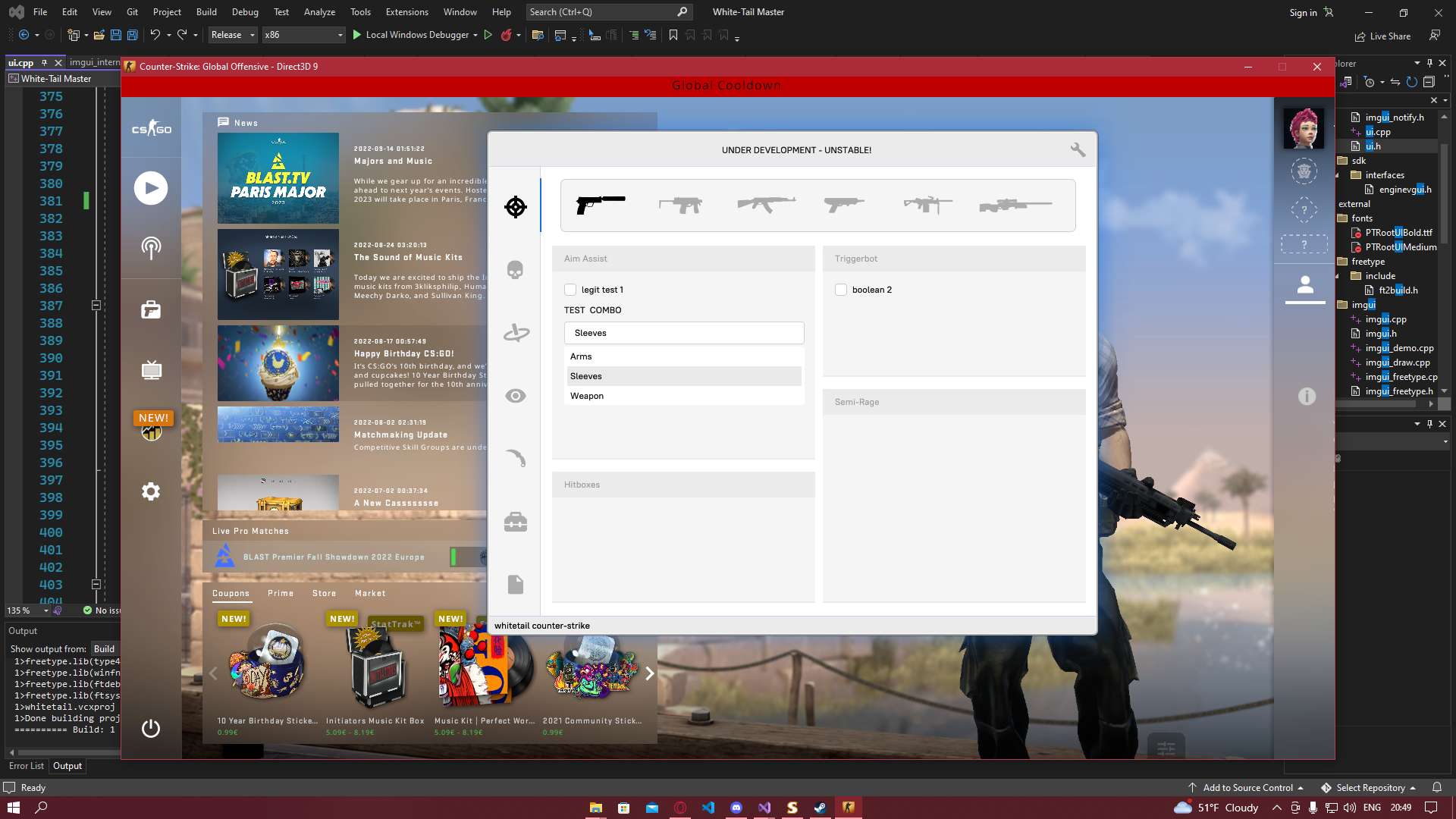Image resolution: width=1456 pixels, height=819 pixels.
Task: Switch to the Market tab
Action: tap(370, 593)
